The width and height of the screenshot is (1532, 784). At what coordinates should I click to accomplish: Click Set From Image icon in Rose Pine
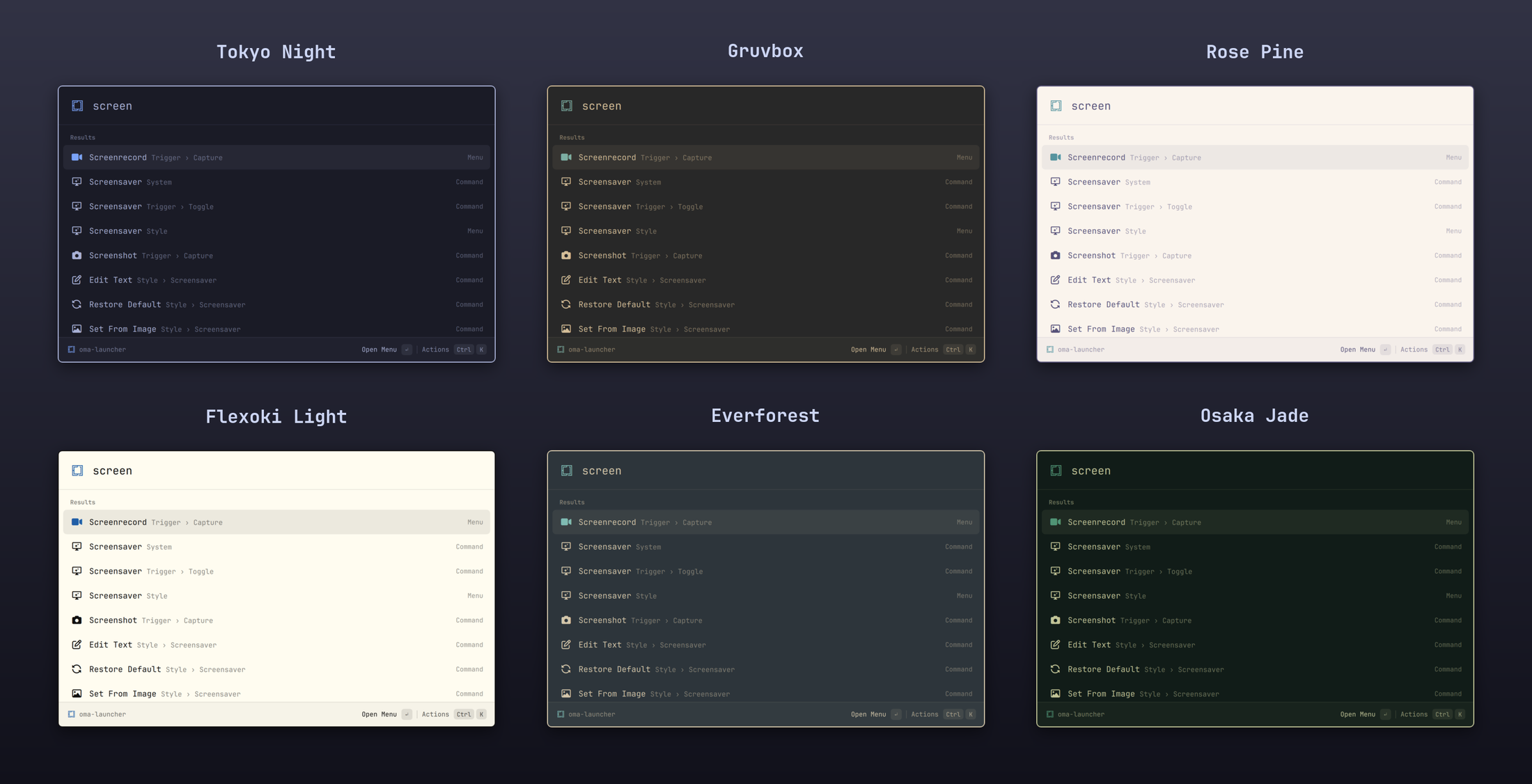(1055, 329)
